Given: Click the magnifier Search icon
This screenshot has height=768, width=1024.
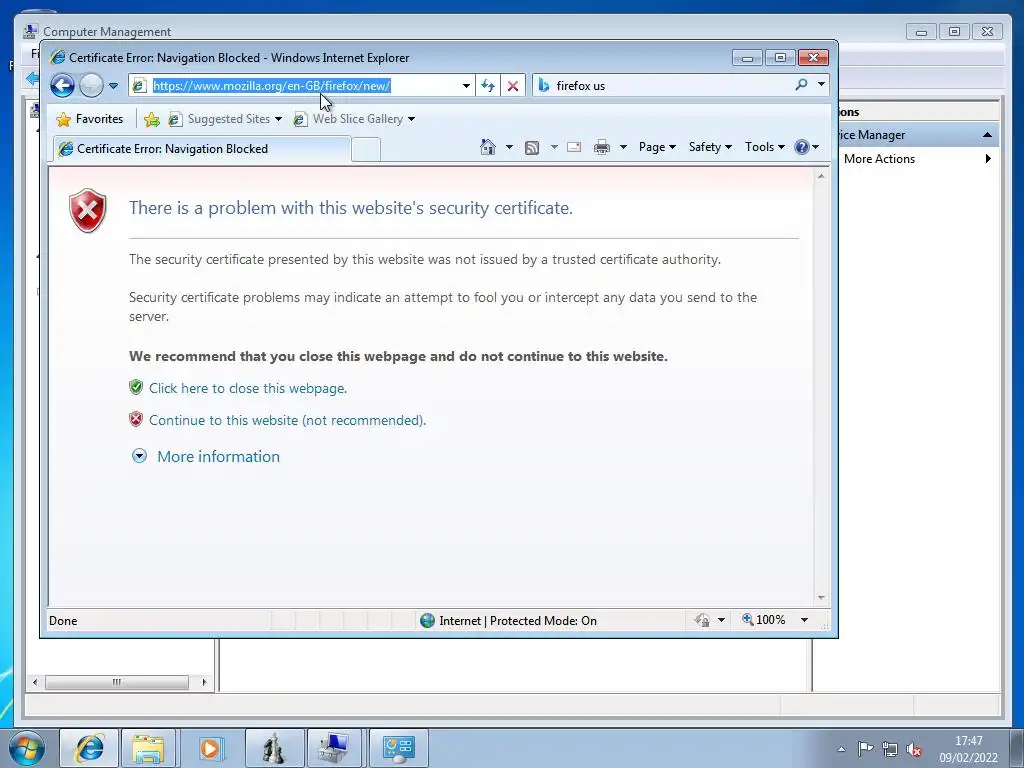Looking at the screenshot, I should pyautogui.click(x=801, y=85).
